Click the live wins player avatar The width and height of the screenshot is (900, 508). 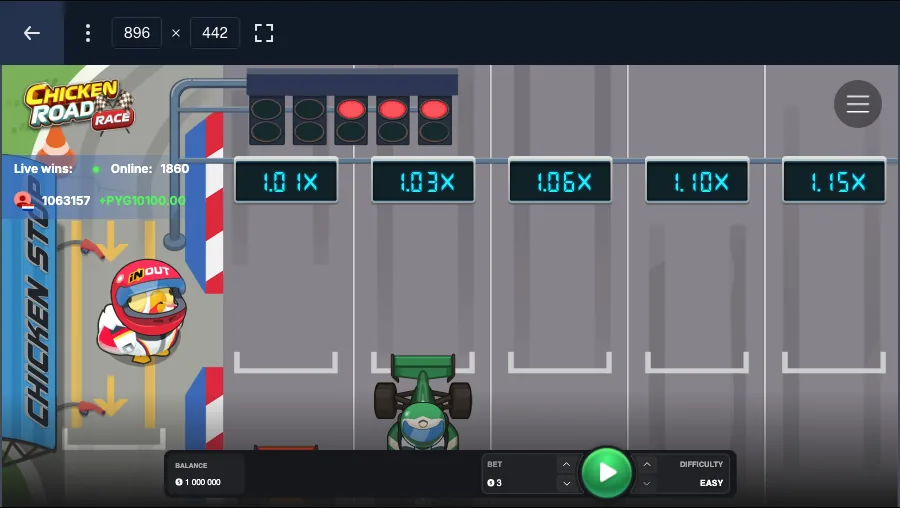pos(23,200)
